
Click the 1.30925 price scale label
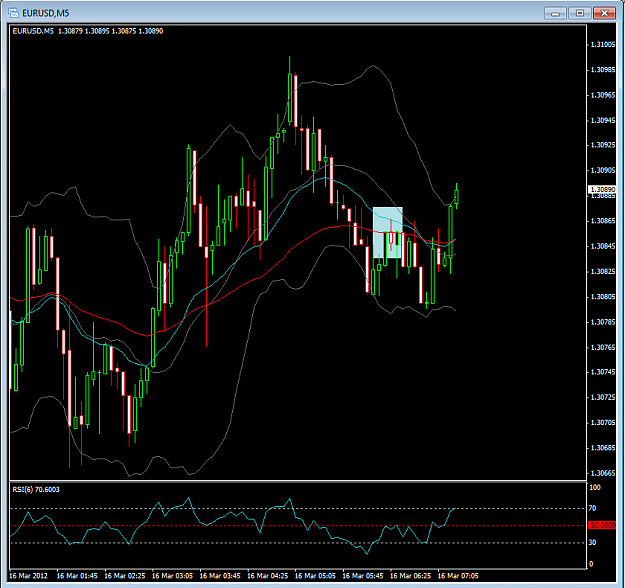603,145
